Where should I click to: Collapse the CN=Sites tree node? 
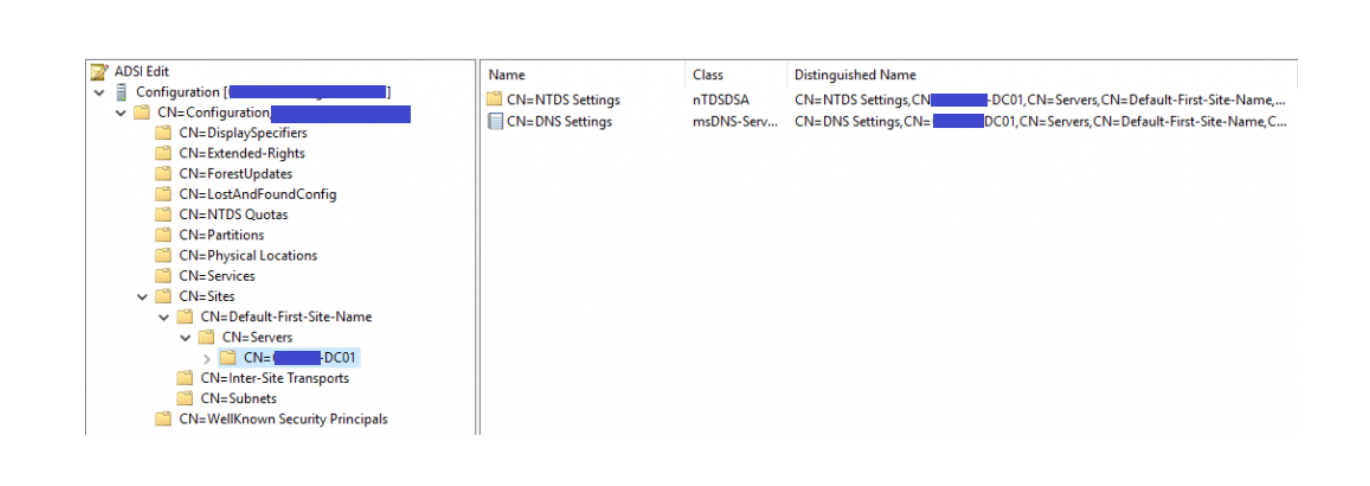[142, 297]
